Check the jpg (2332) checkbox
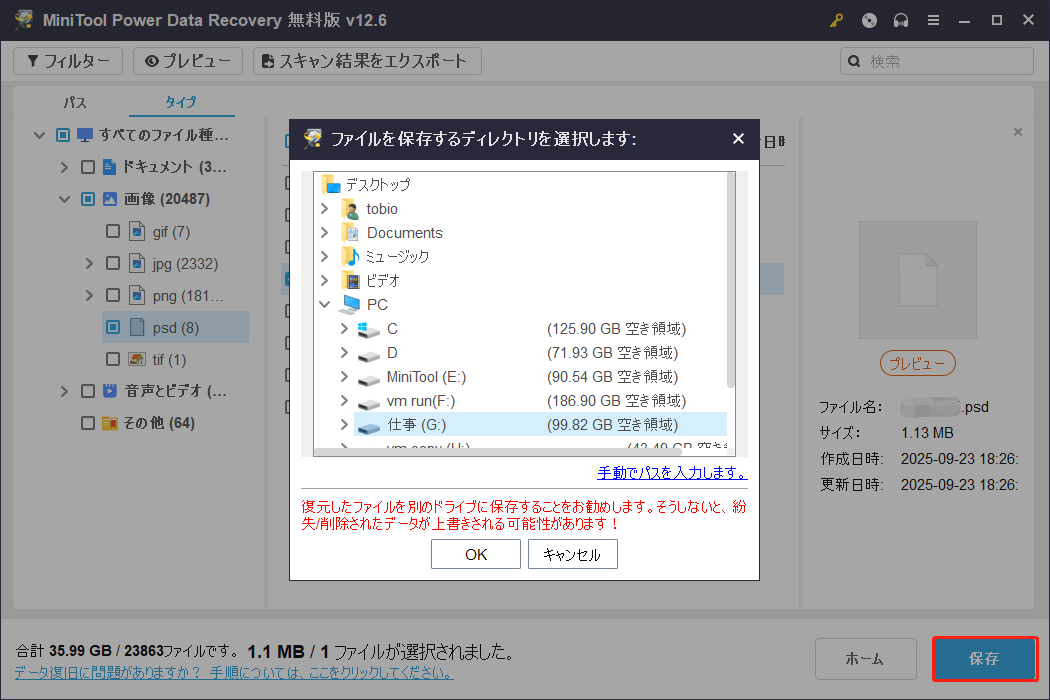The width and height of the screenshot is (1050, 700). [113, 262]
